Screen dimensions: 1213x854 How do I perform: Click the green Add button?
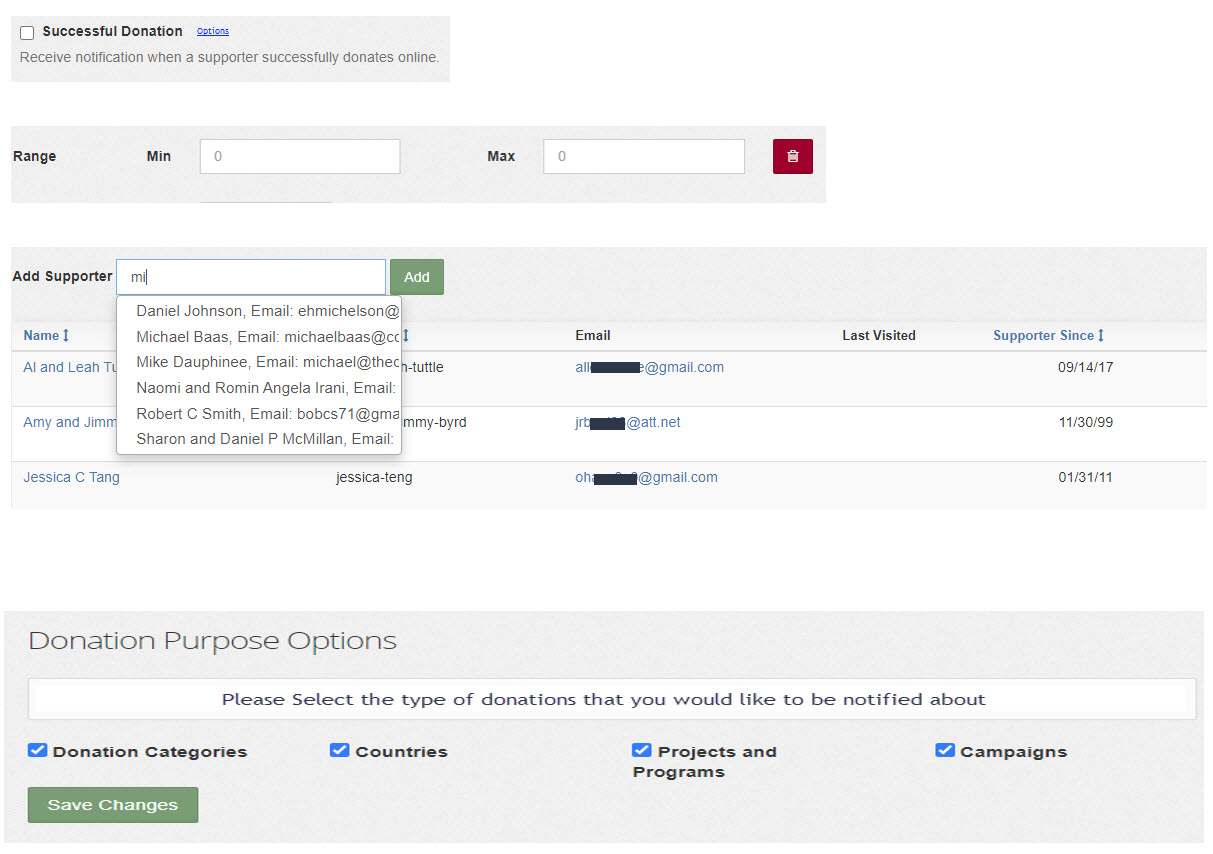tap(416, 277)
